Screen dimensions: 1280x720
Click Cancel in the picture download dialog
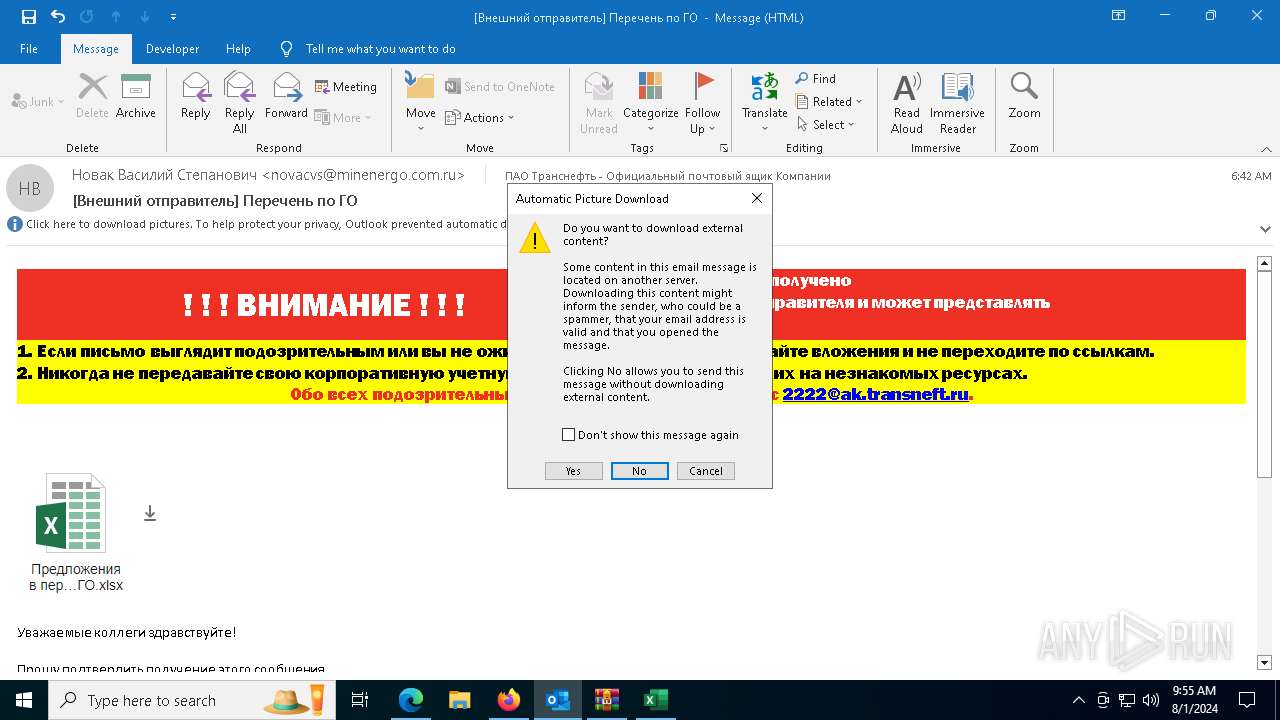(706, 471)
